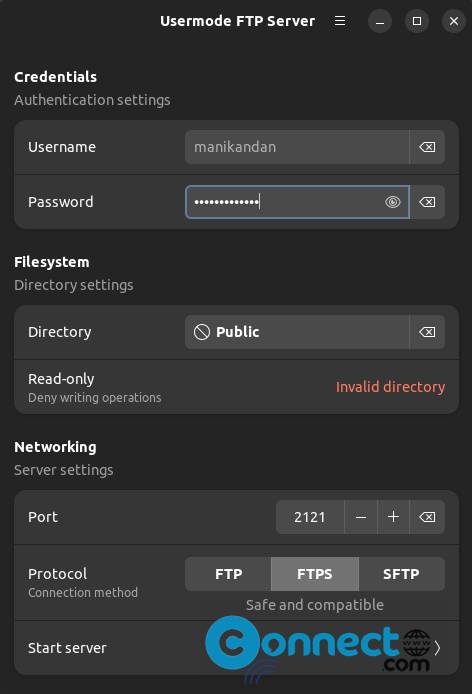
Task: Select the FTPS protocol option
Action: coord(315,574)
